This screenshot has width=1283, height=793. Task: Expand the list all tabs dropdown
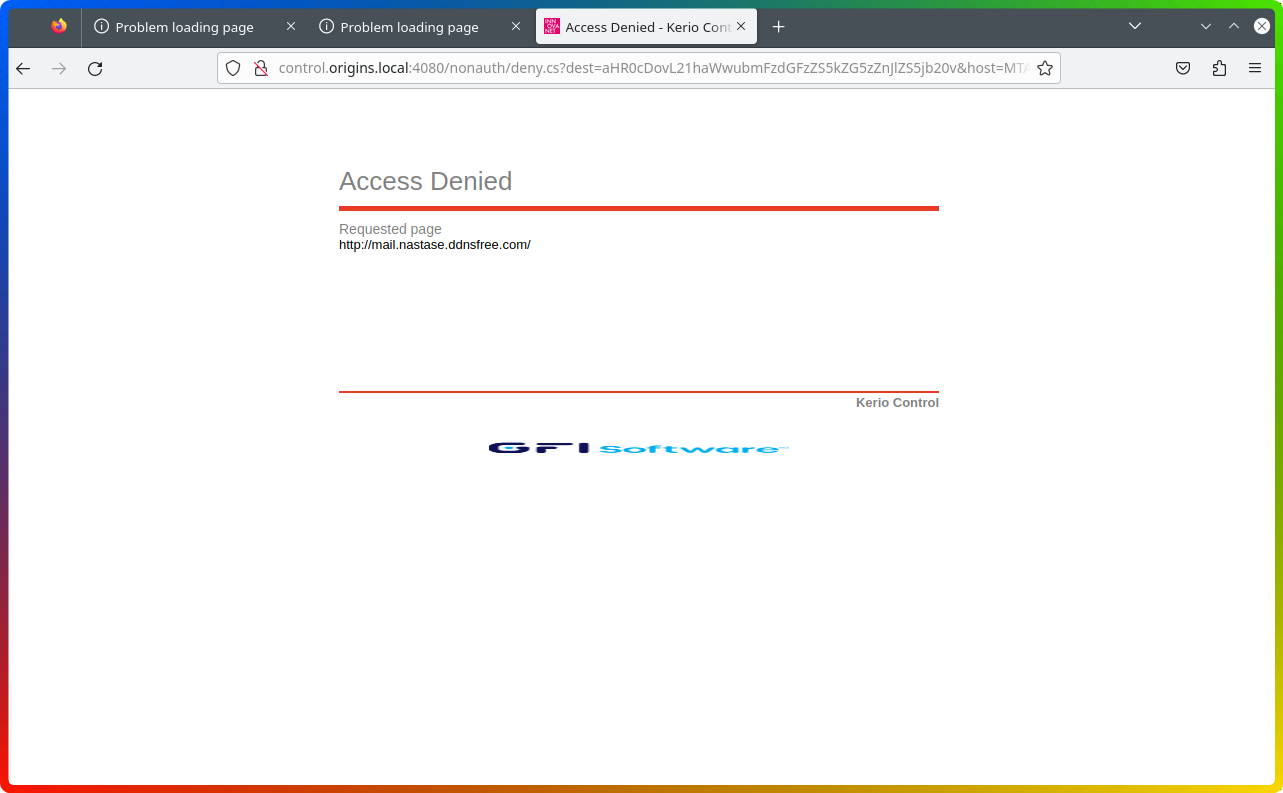pos(1135,26)
